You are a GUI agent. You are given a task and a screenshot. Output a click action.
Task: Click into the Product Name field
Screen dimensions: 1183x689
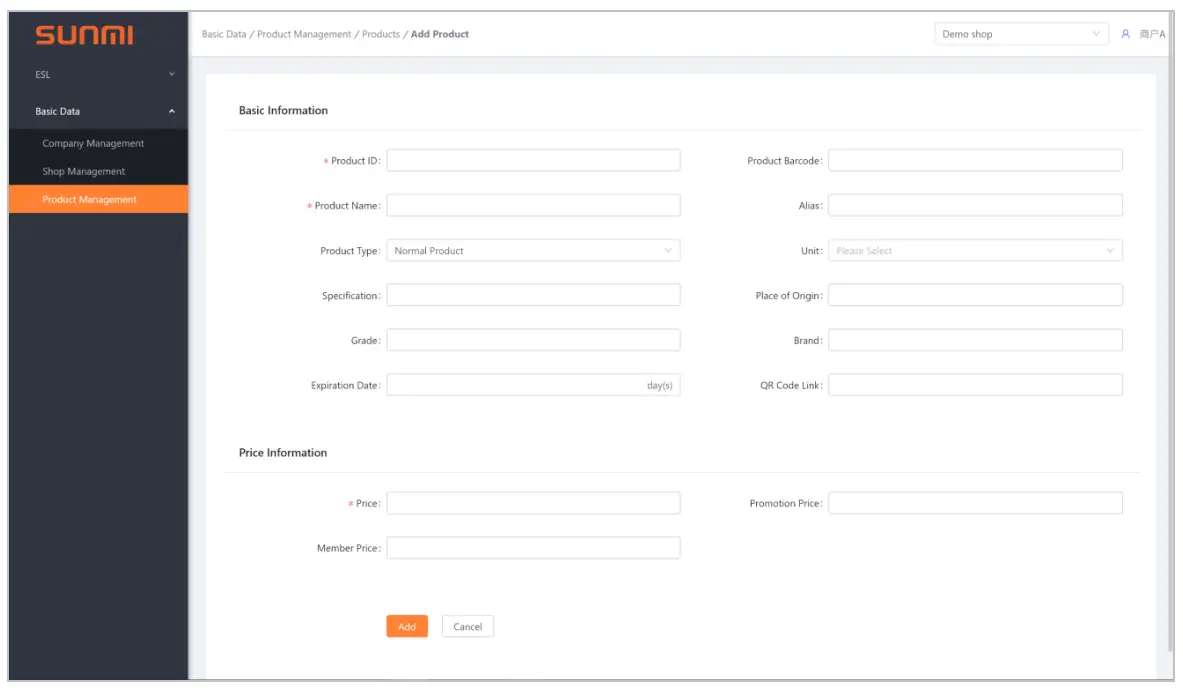click(533, 206)
